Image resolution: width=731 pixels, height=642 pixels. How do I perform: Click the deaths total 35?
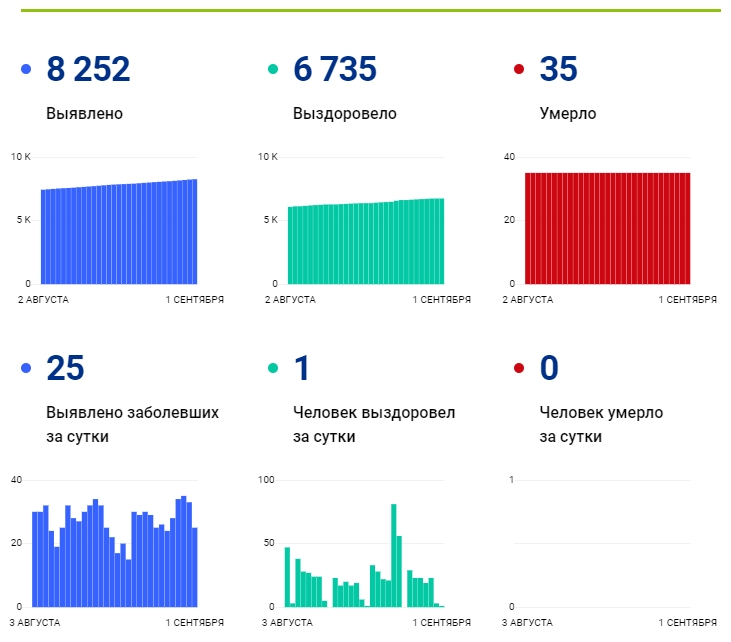click(559, 69)
